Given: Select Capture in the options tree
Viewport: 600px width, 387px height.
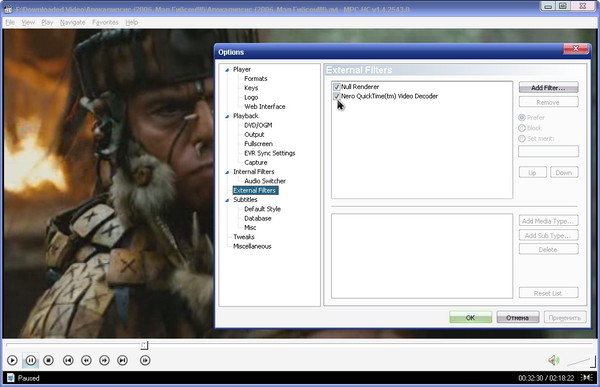Looking at the screenshot, I should (x=256, y=163).
